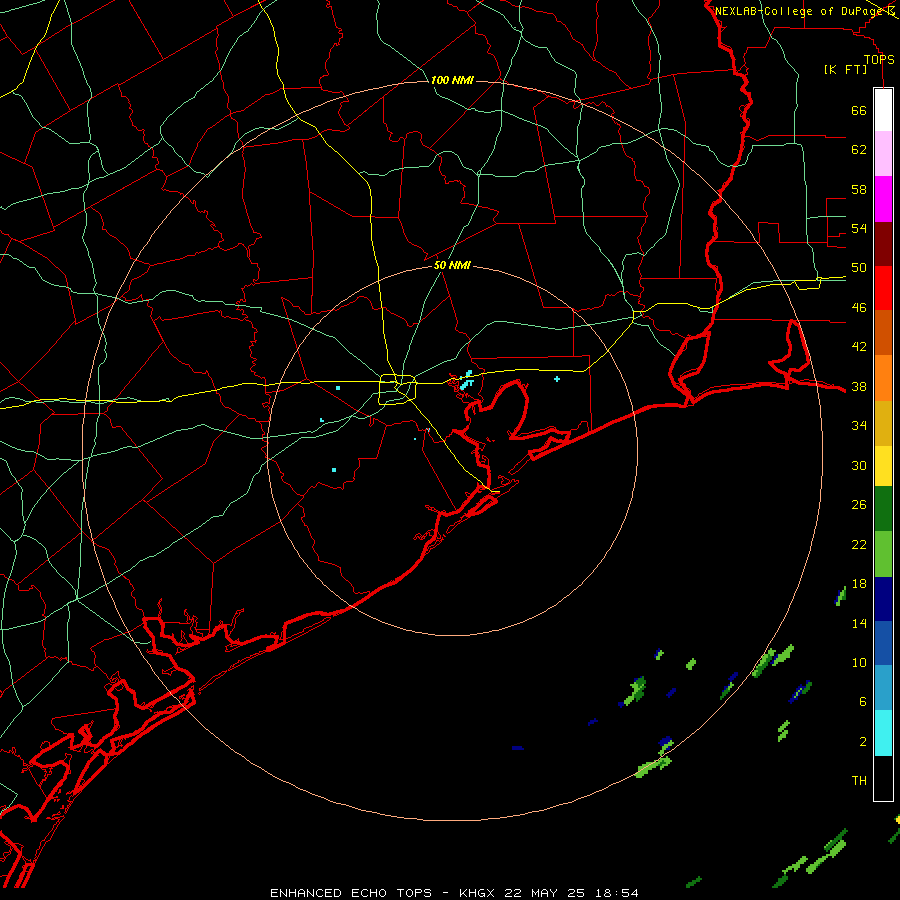This screenshot has width=900, height=900.
Task: Click the 2 legend value
Action: 863,742
